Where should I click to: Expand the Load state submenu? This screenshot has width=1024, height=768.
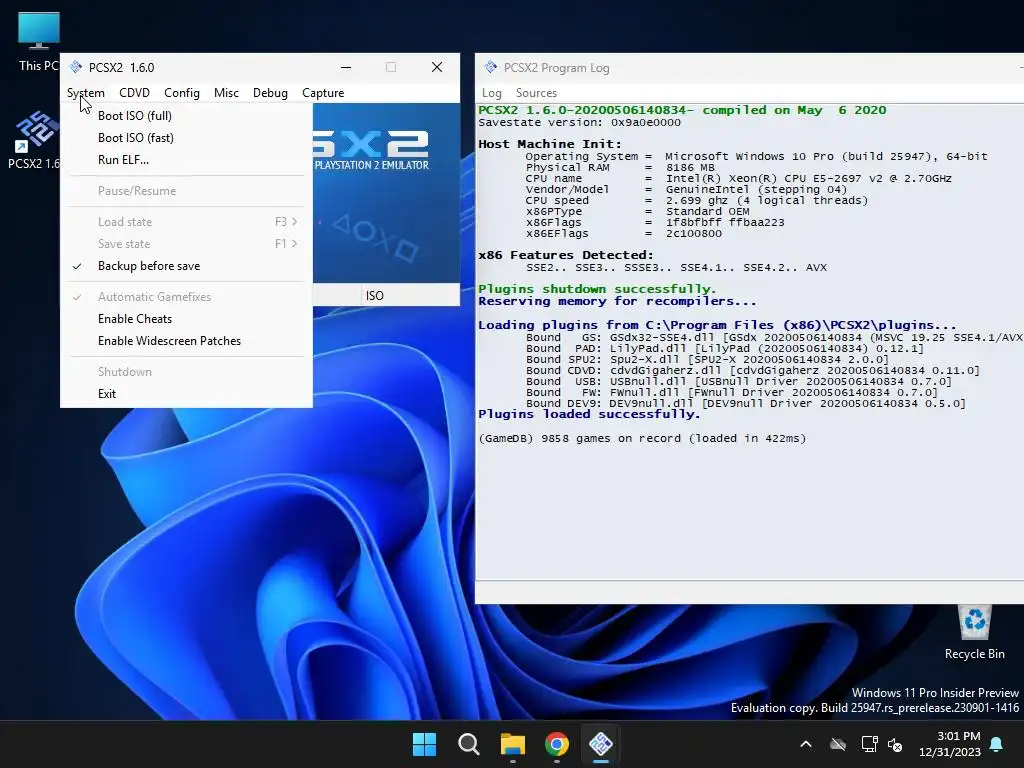coord(186,222)
